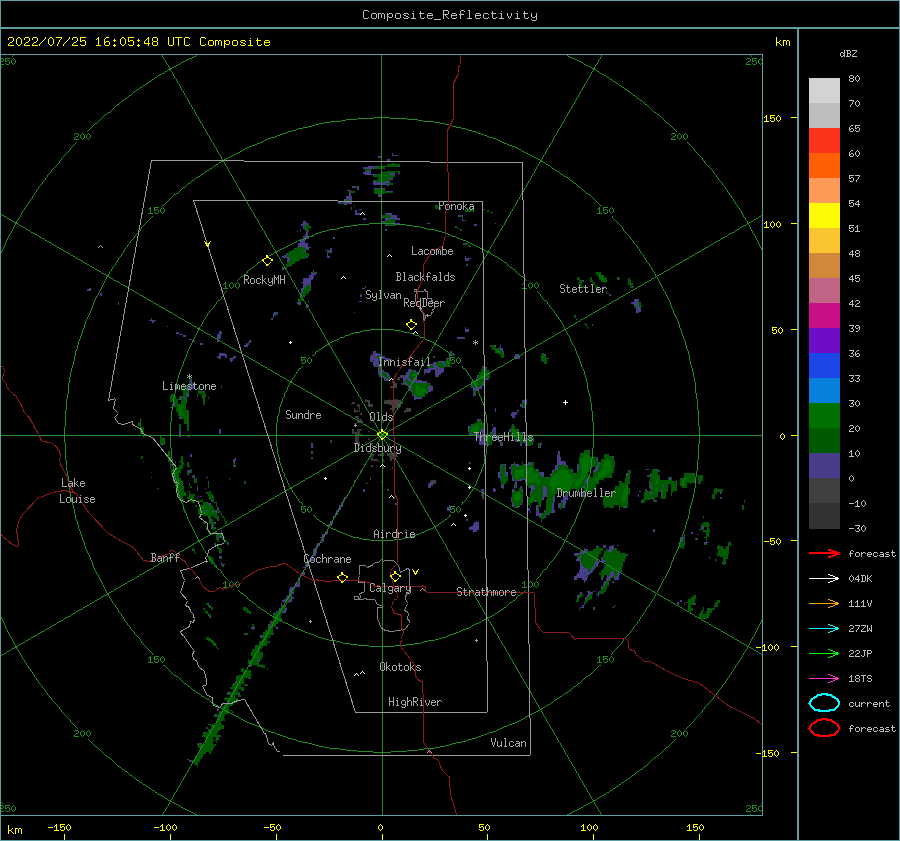Select the Blackfalds label
The width and height of the screenshot is (900, 841).
click(x=425, y=277)
